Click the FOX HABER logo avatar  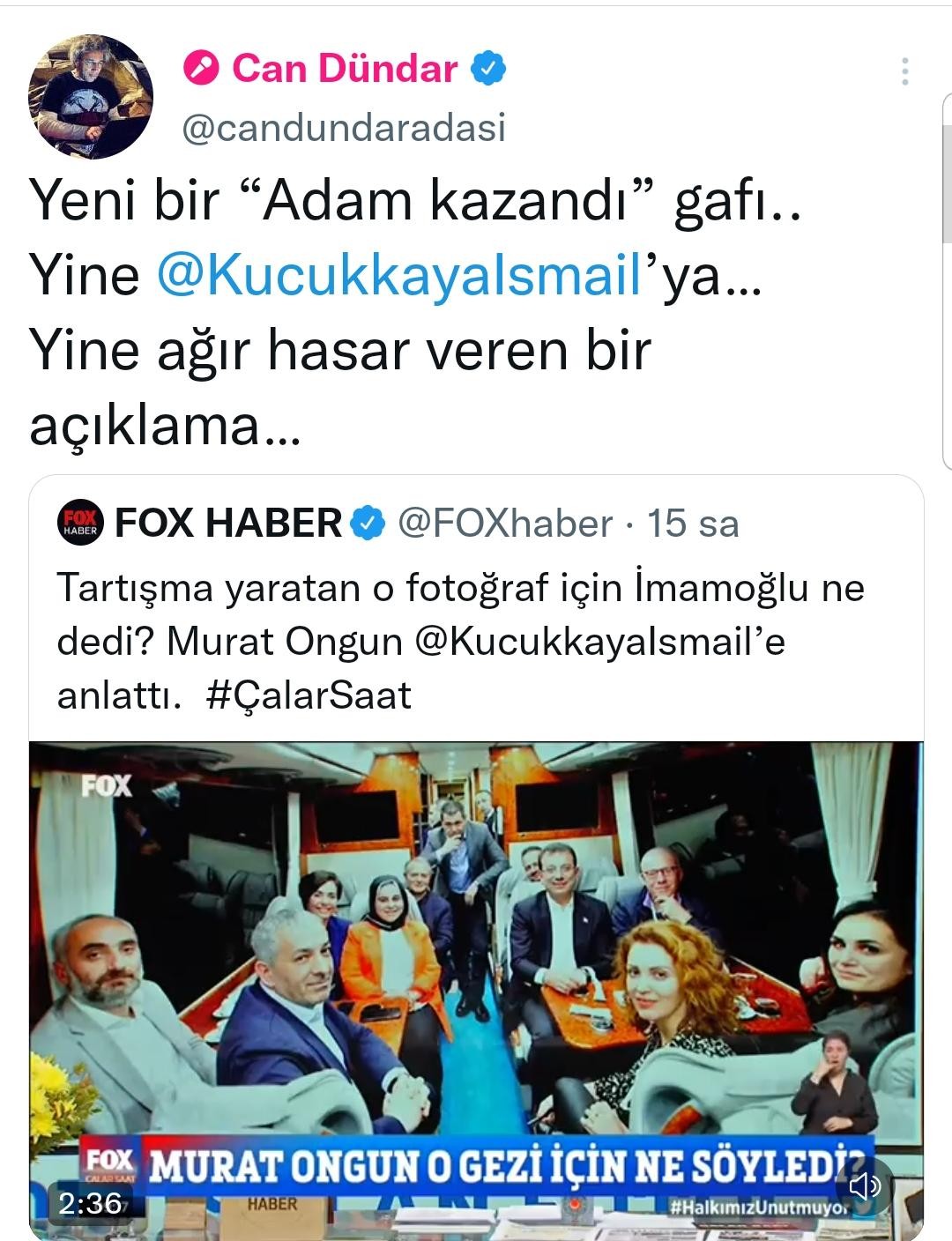click(x=81, y=524)
